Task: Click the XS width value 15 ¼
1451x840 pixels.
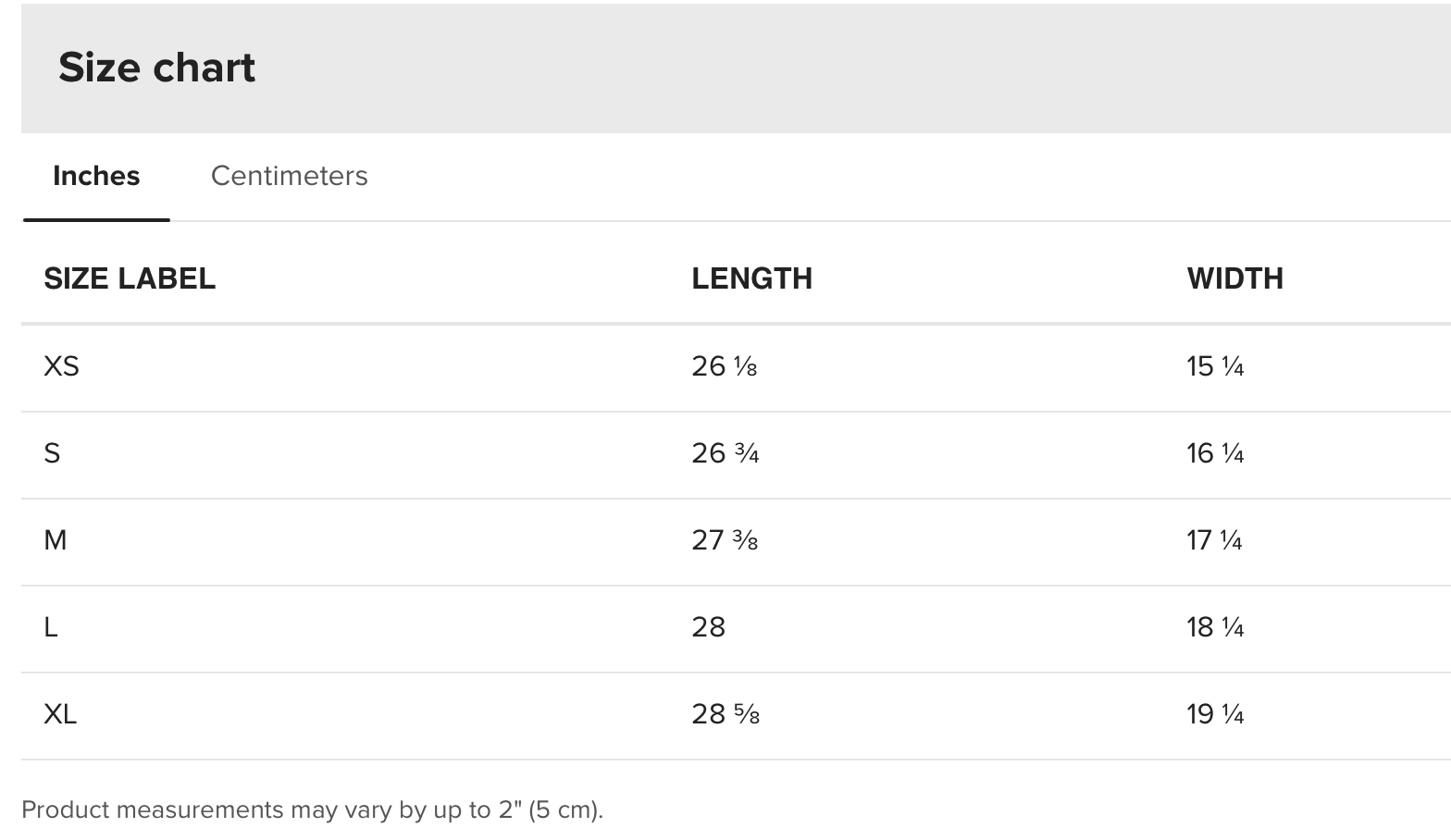Action: point(1215,366)
